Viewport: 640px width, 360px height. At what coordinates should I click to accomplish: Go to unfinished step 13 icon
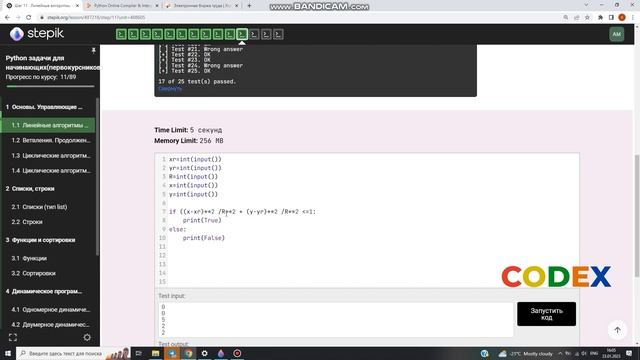(266, 34)
